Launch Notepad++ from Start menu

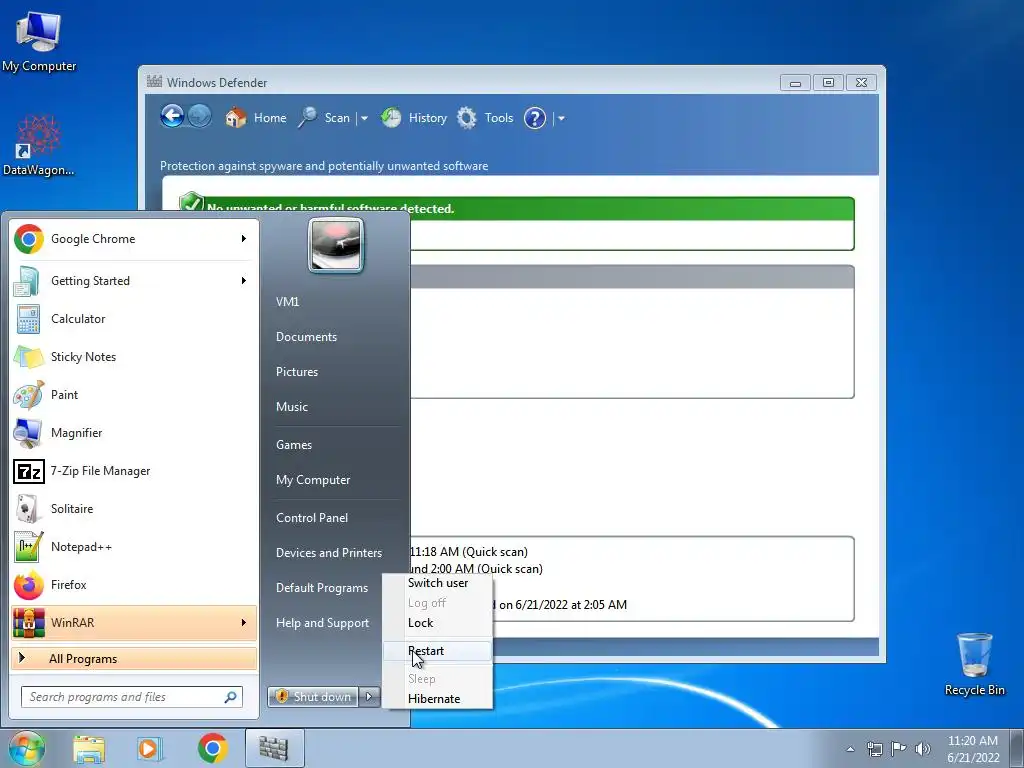(134, 547)
